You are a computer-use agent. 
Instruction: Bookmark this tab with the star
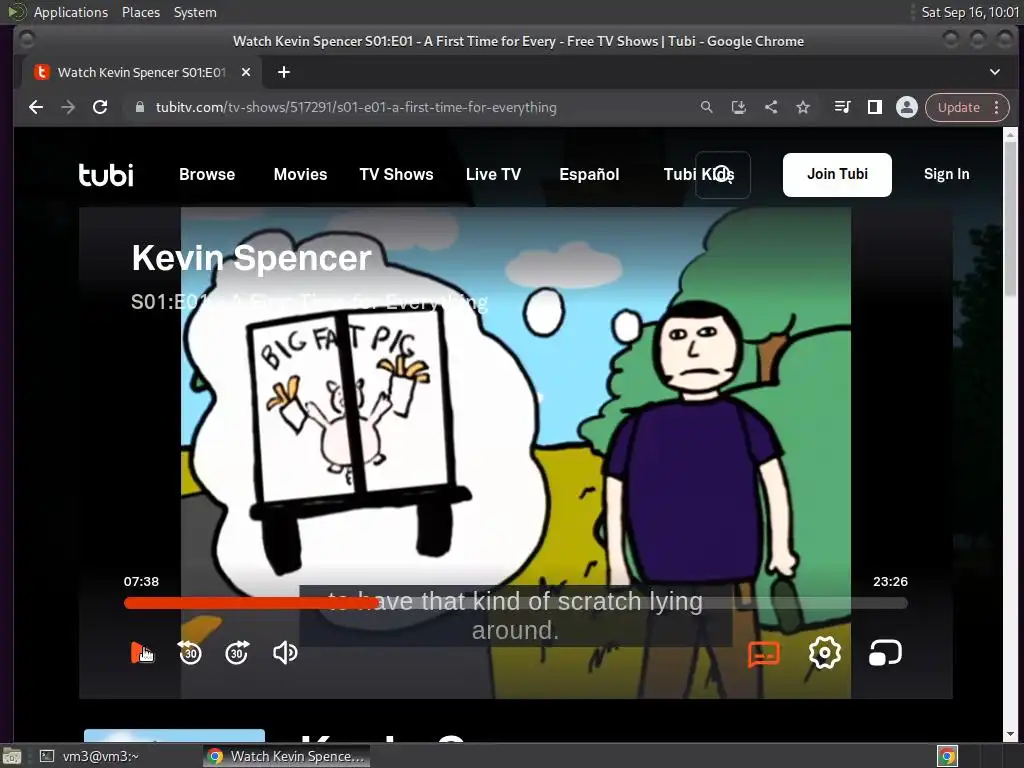(803, 107)
